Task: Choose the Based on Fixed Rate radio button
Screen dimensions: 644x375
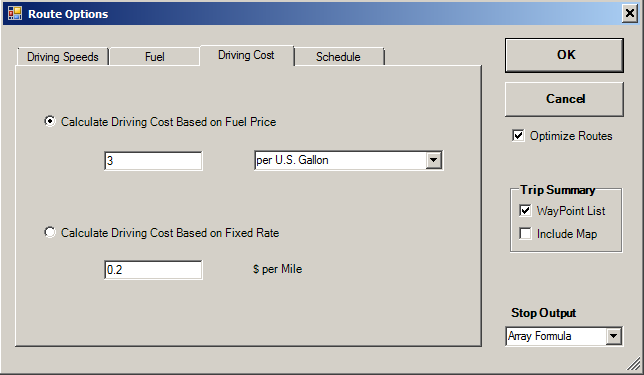Action: pos(50,232)
